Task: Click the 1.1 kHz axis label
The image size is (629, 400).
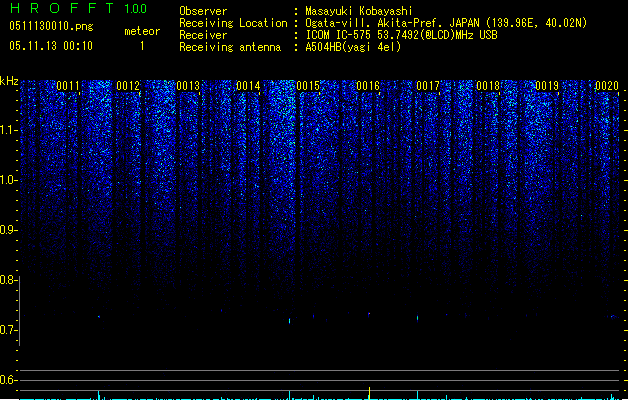Action: [8, 130]
